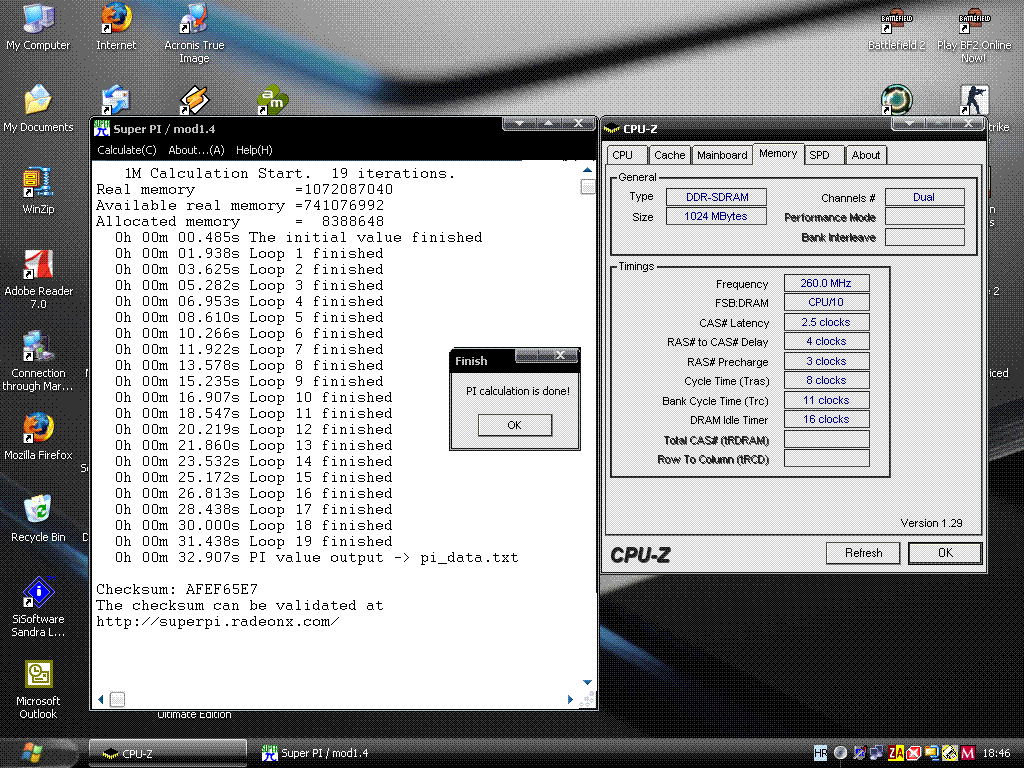Open Acronis True Image shortcut
This screenshot has width=1024, height=768.
coord(193,20)
